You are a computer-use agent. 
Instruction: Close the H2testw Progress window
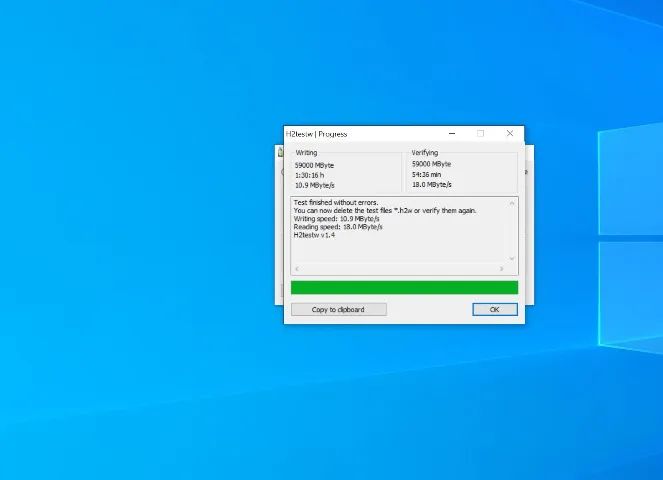[510, 134]
